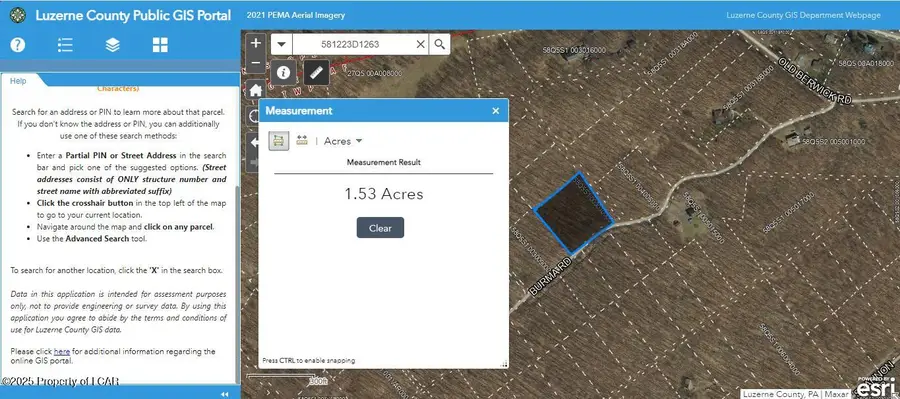Collapse the left side panel
This screenshot has width=900, height=399.
[x=224, y=394]
